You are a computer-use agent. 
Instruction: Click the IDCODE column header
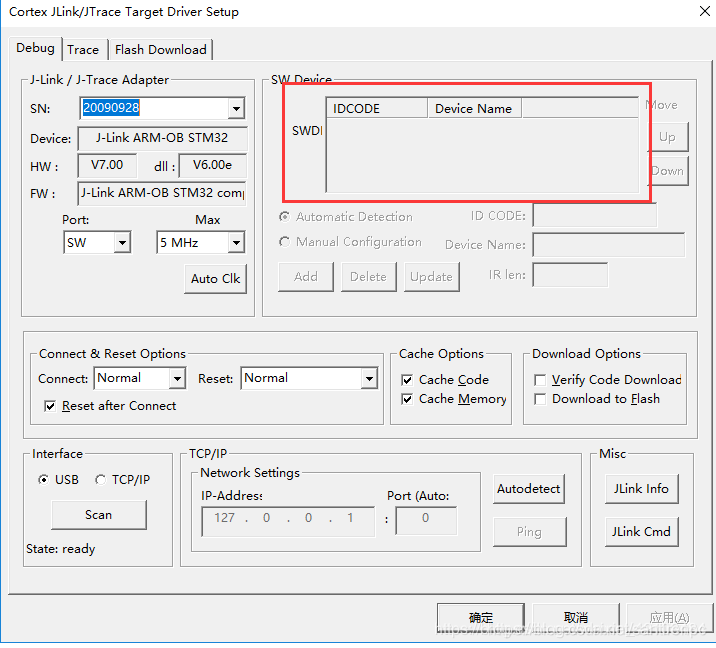(377, 109)
